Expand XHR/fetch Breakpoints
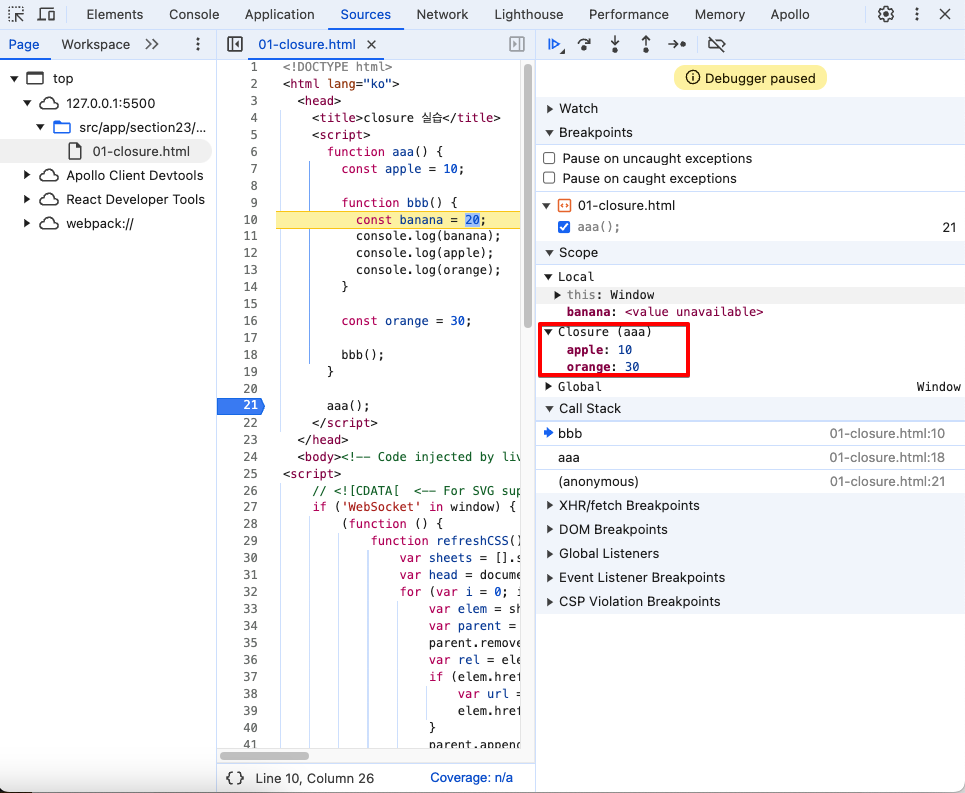 pyautogui.click(x=550, y=506)
